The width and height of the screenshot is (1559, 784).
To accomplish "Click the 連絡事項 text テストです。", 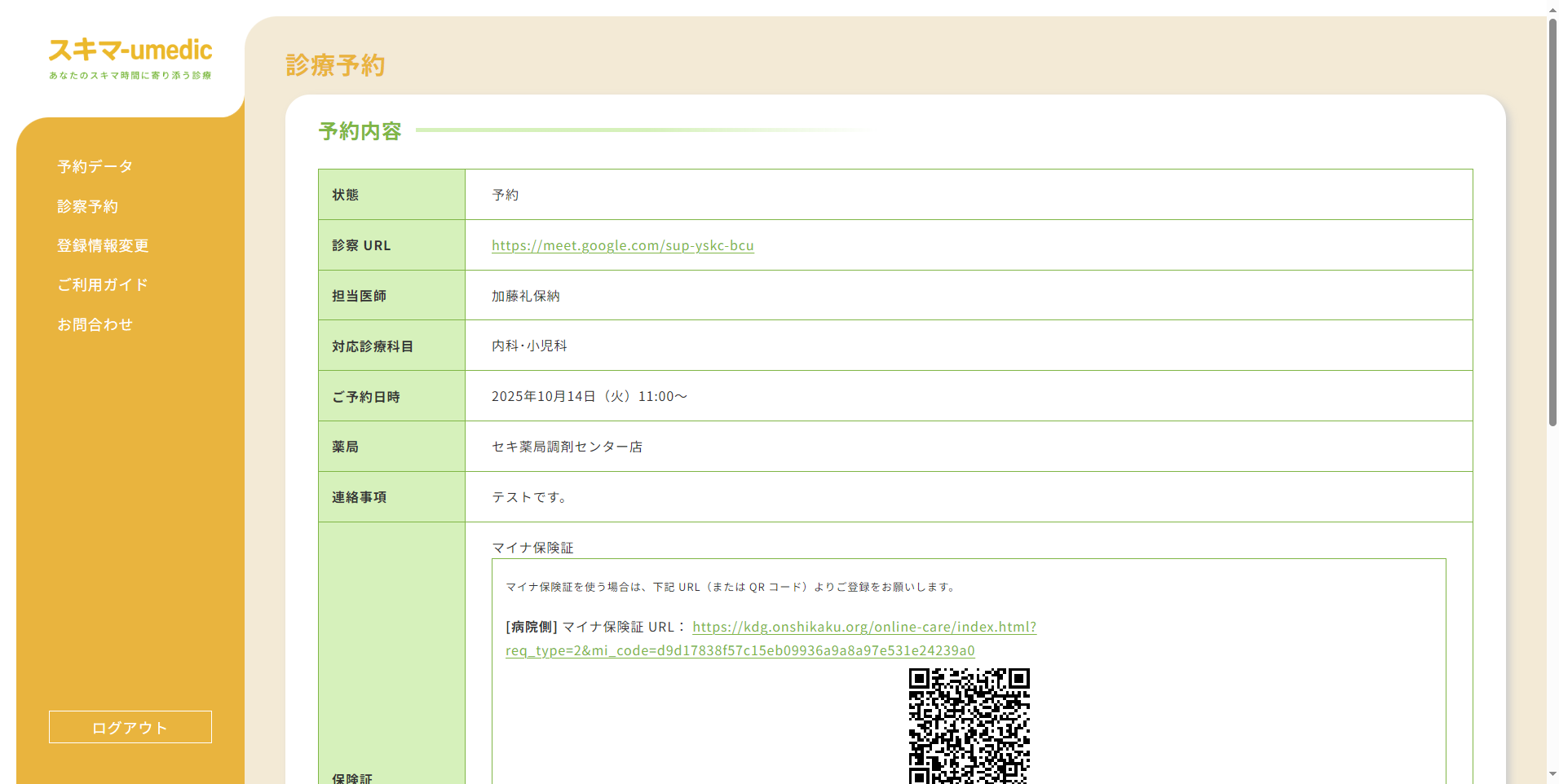I will (529, 496).
